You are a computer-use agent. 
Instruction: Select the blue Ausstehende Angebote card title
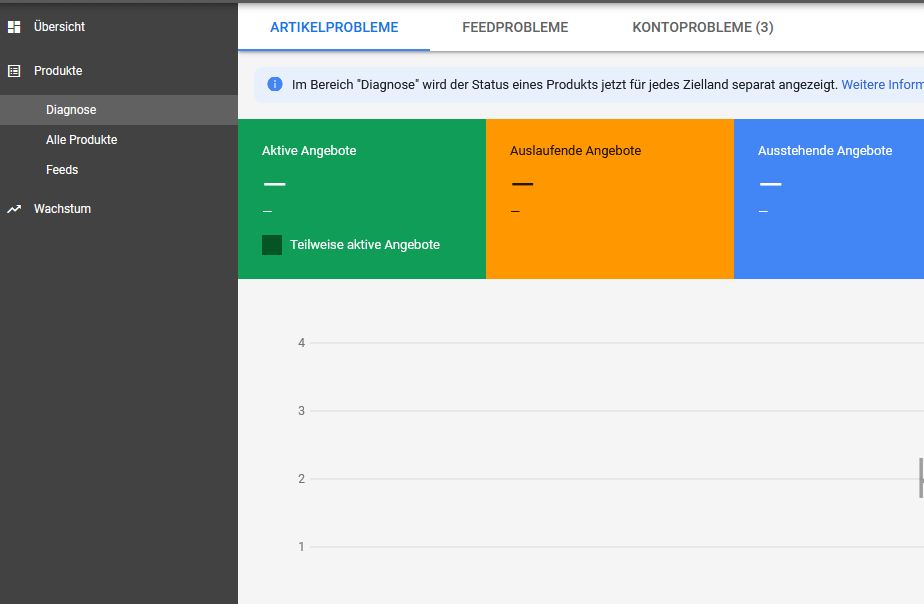click(825, 151)
